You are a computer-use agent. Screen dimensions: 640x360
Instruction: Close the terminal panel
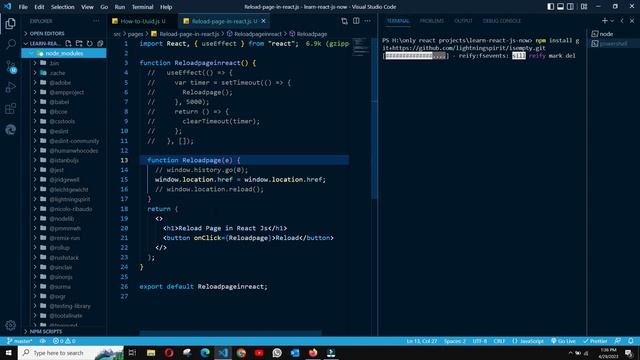point(632,21)
